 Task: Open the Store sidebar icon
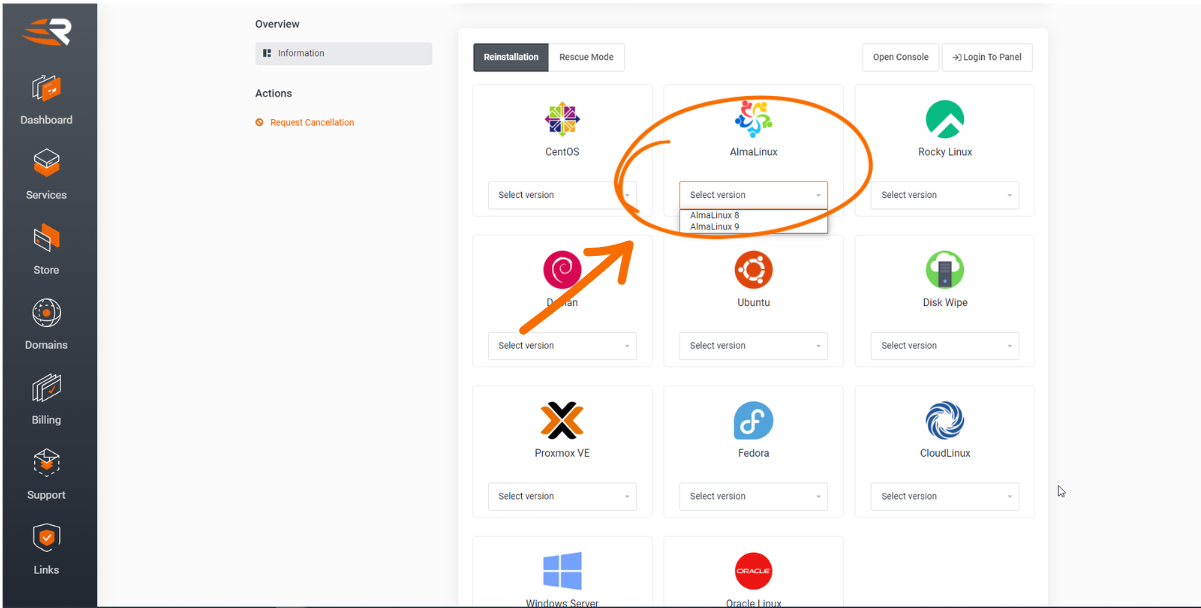point(47,238)
